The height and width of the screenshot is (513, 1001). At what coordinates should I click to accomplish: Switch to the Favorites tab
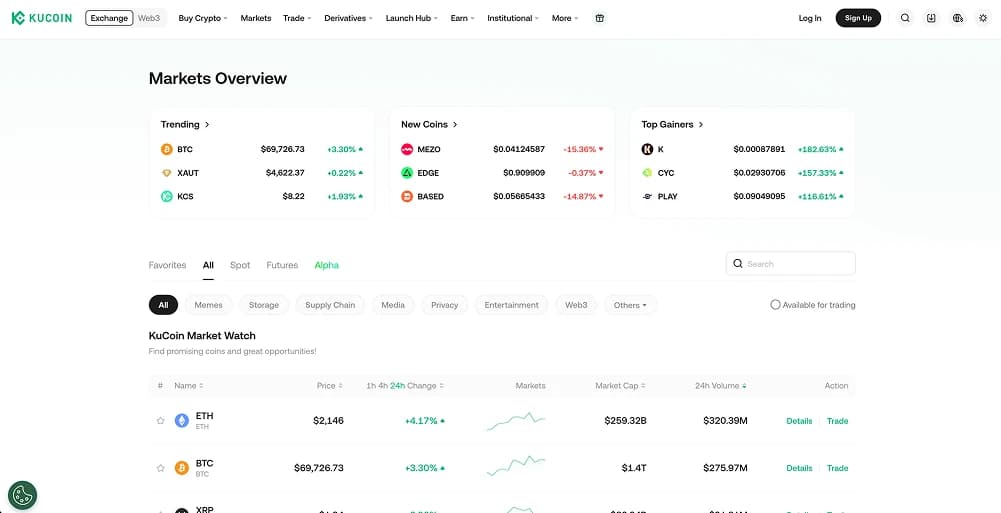tap(167, 265)
